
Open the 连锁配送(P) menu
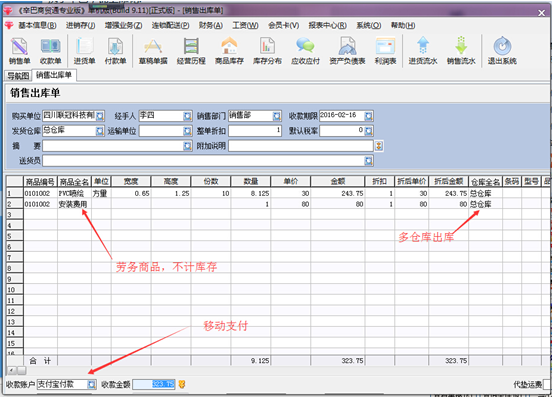[170, 25]
